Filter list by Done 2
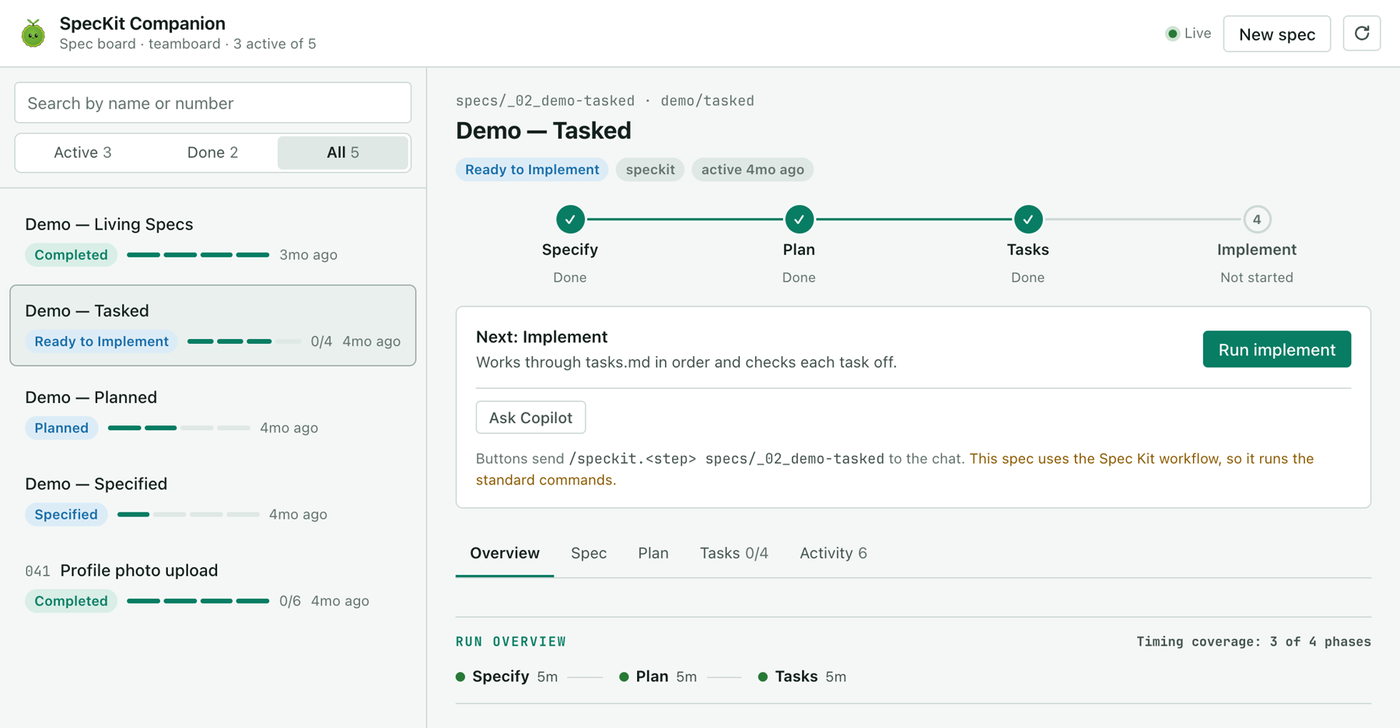1400x728 pixels. point(212,153)
